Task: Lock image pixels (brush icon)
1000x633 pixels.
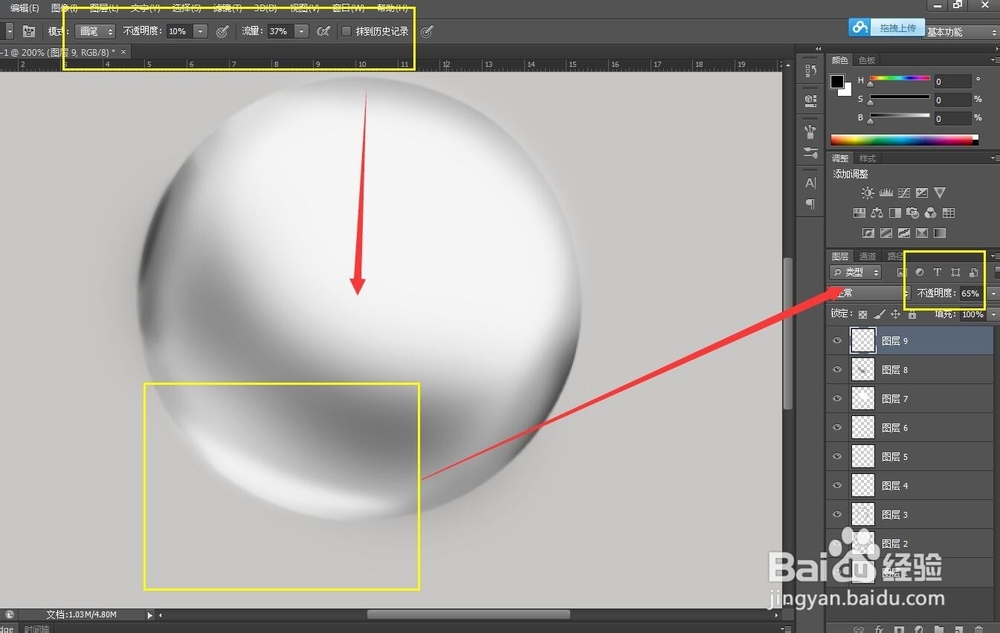Action: pyautogui.click(x=879, y=314)
